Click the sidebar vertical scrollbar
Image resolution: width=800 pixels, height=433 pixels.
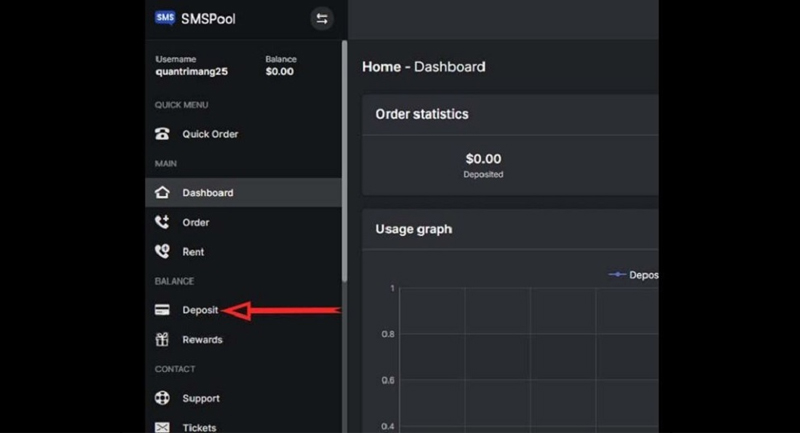[x=344, y=160]
